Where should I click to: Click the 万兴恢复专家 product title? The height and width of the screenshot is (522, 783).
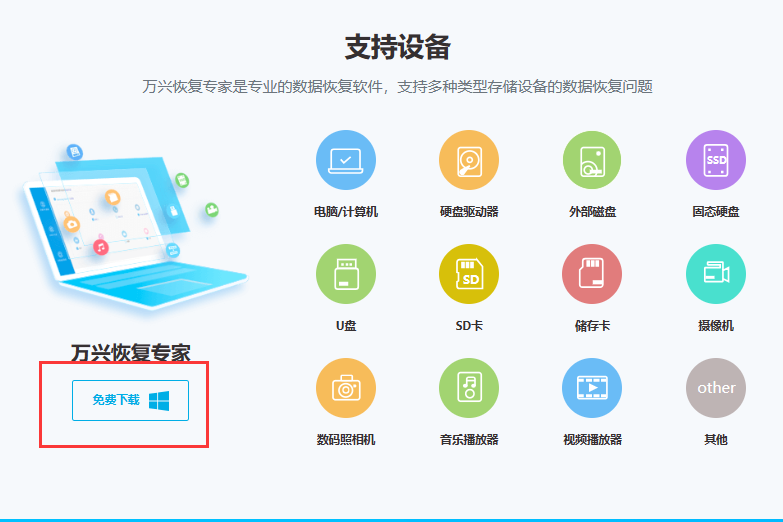pos(130,353)
